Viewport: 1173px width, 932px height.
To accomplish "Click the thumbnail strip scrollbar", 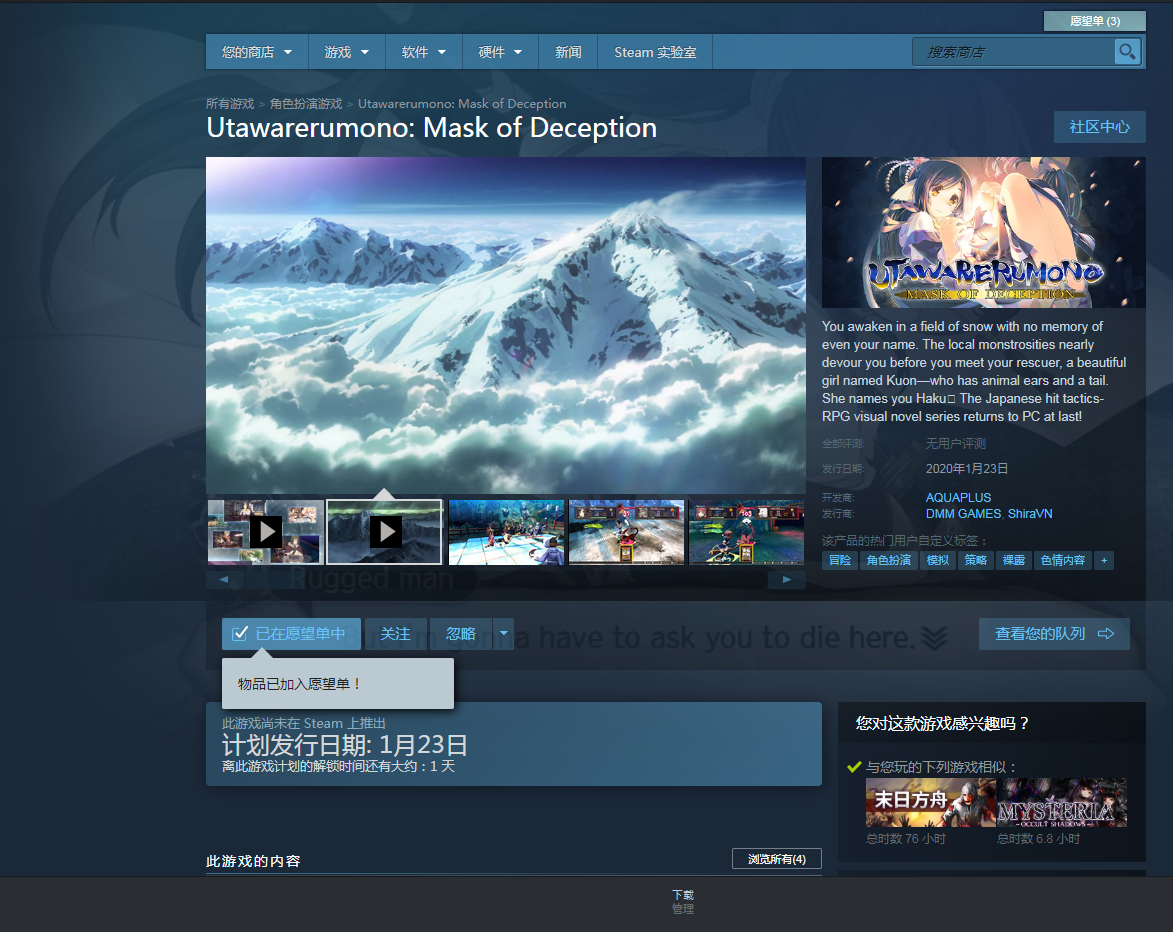I will pos(506,580).
